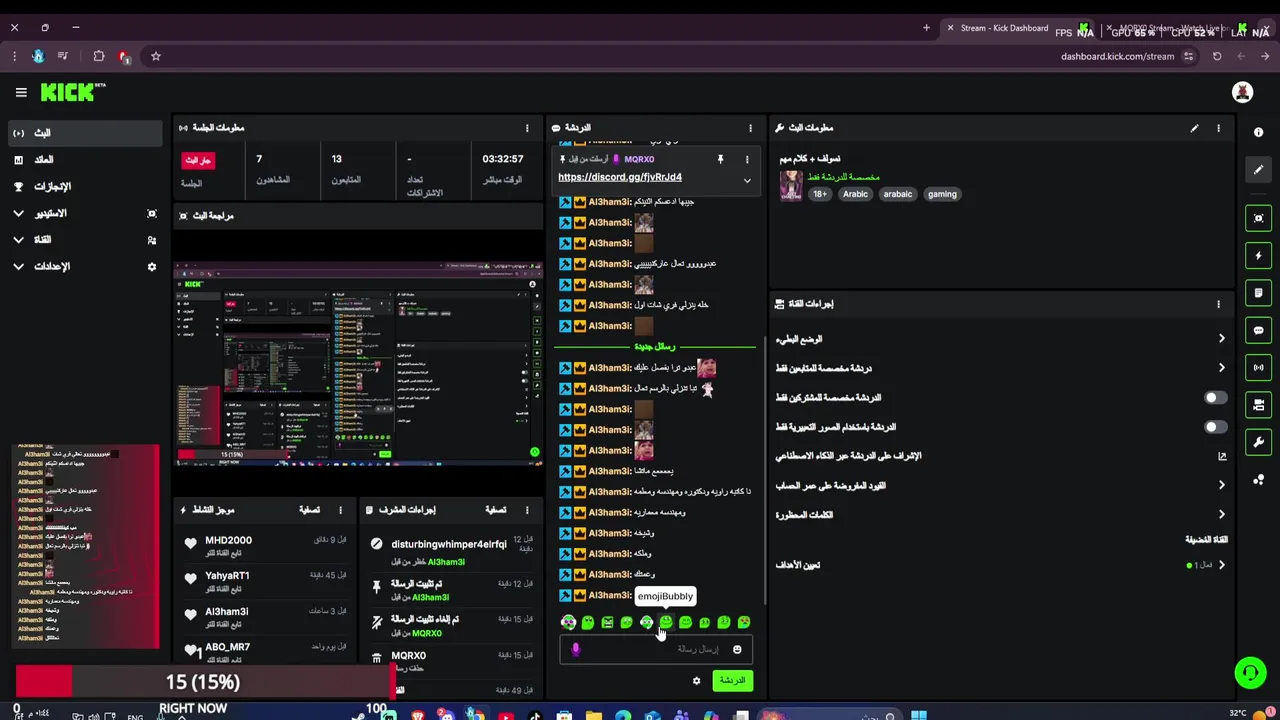Expand the set goals chevron
1280x720 pixels.
[1221, 565]
